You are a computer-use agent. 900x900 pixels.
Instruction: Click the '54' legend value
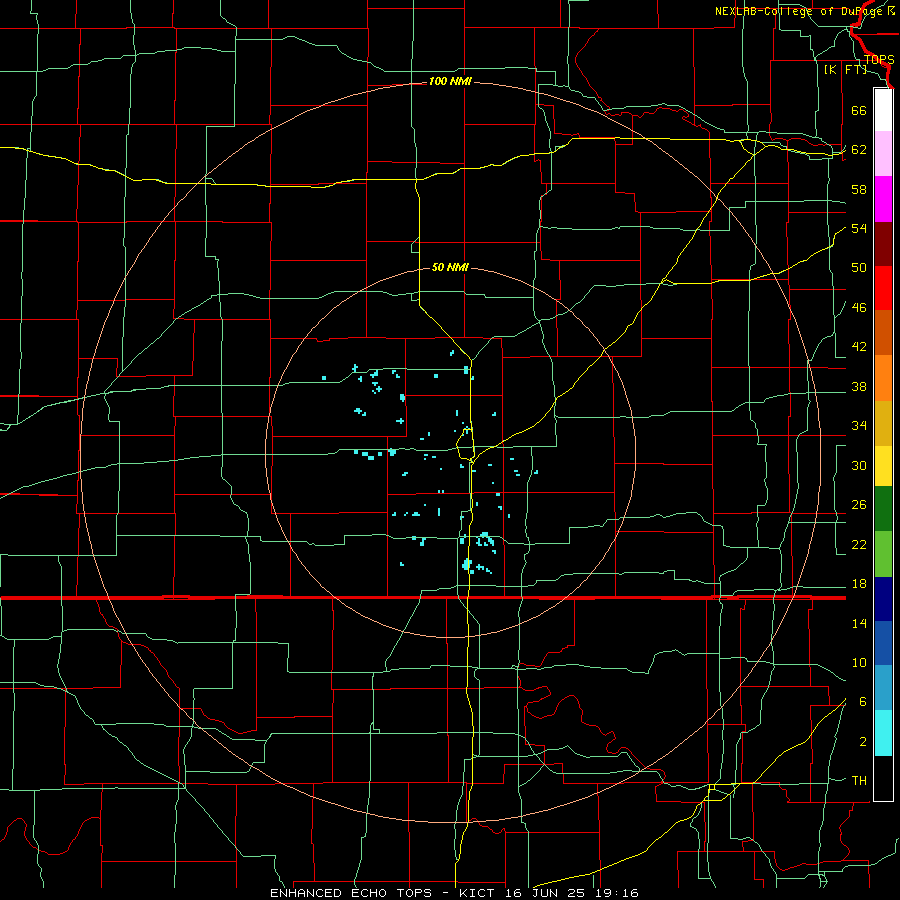859,228
